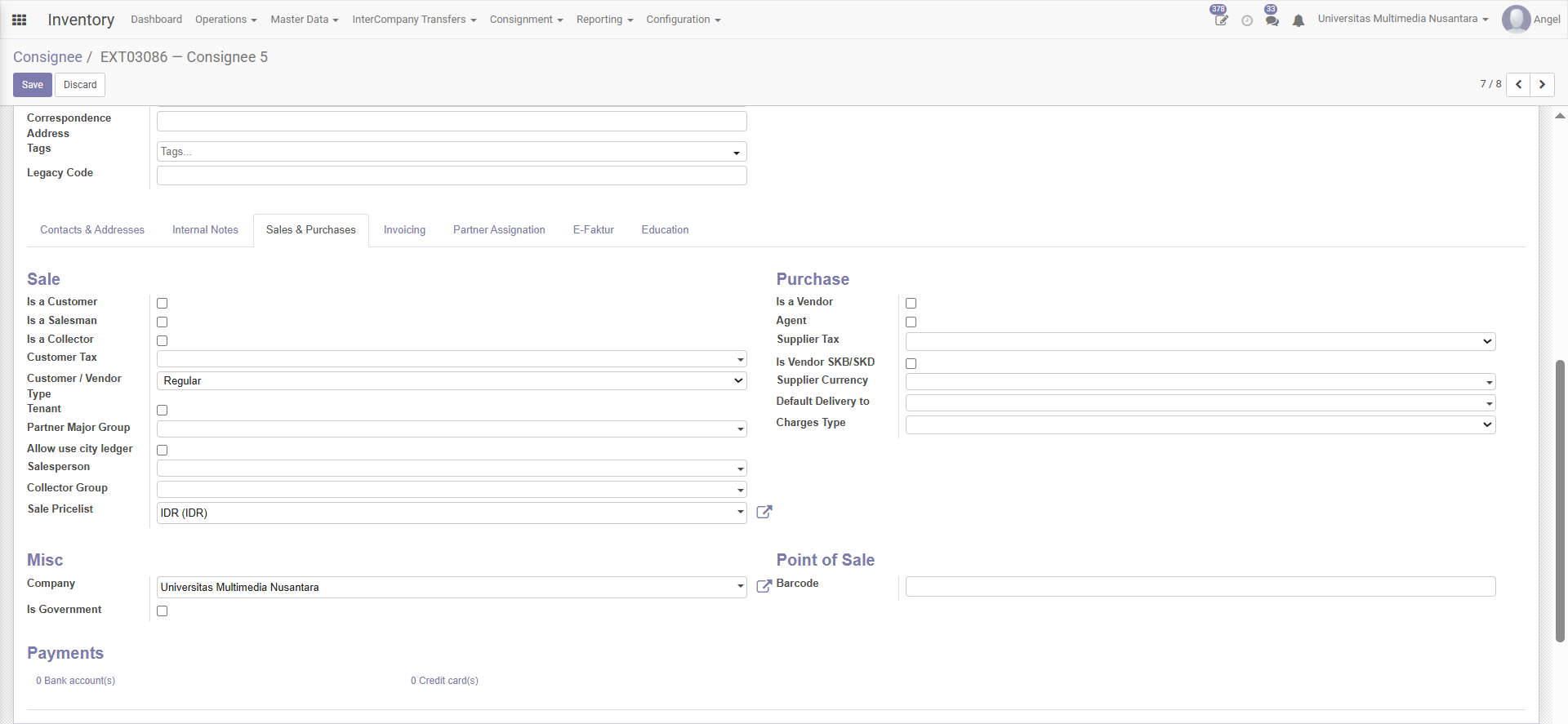1568x724 pixels.
Task: Open the Consignment menu
Action: click(x=526, y=20)
